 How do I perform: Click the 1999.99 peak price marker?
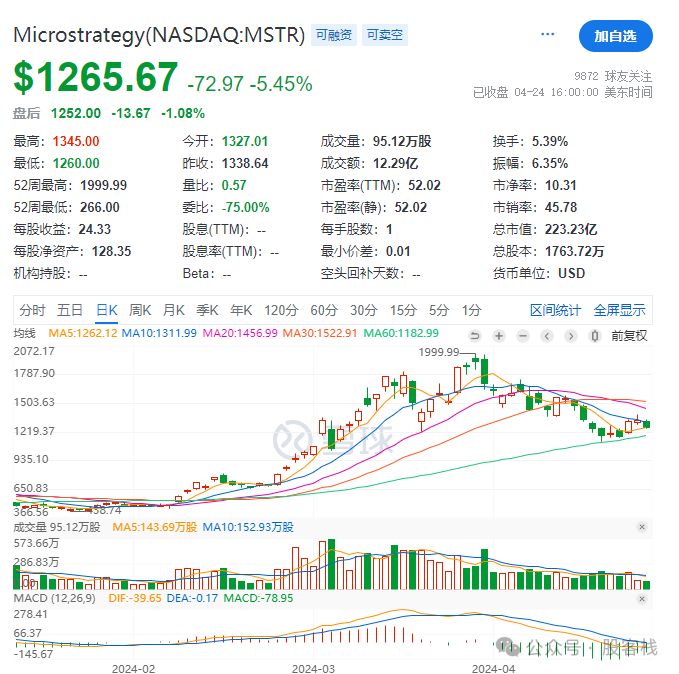(439, 352)
